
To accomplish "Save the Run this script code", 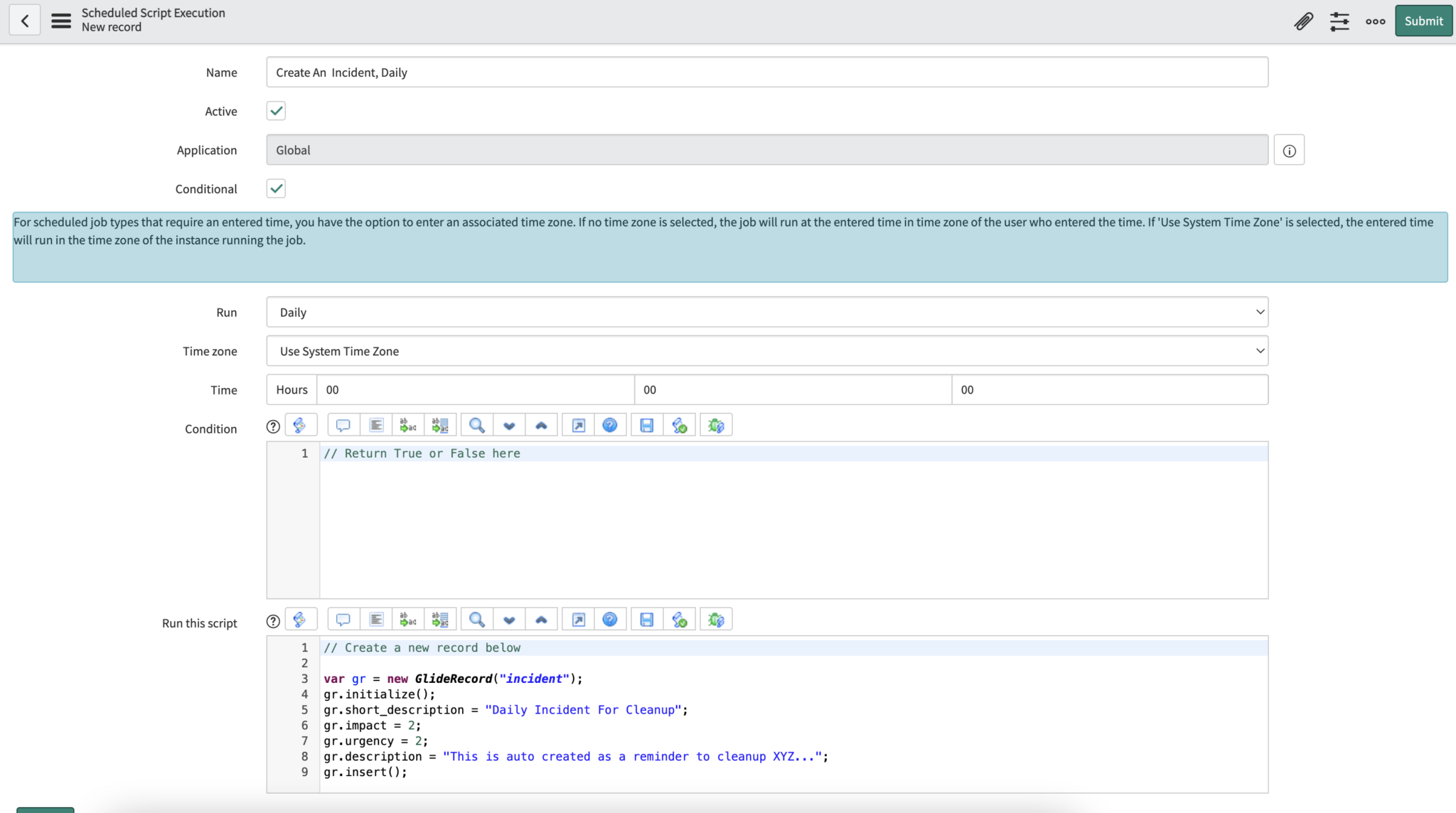I will (646, 619).
